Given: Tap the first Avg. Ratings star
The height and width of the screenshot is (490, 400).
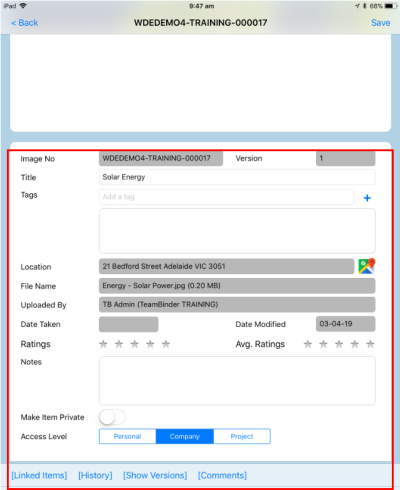Looking at the screenshot, I should [x=308, y=344].
